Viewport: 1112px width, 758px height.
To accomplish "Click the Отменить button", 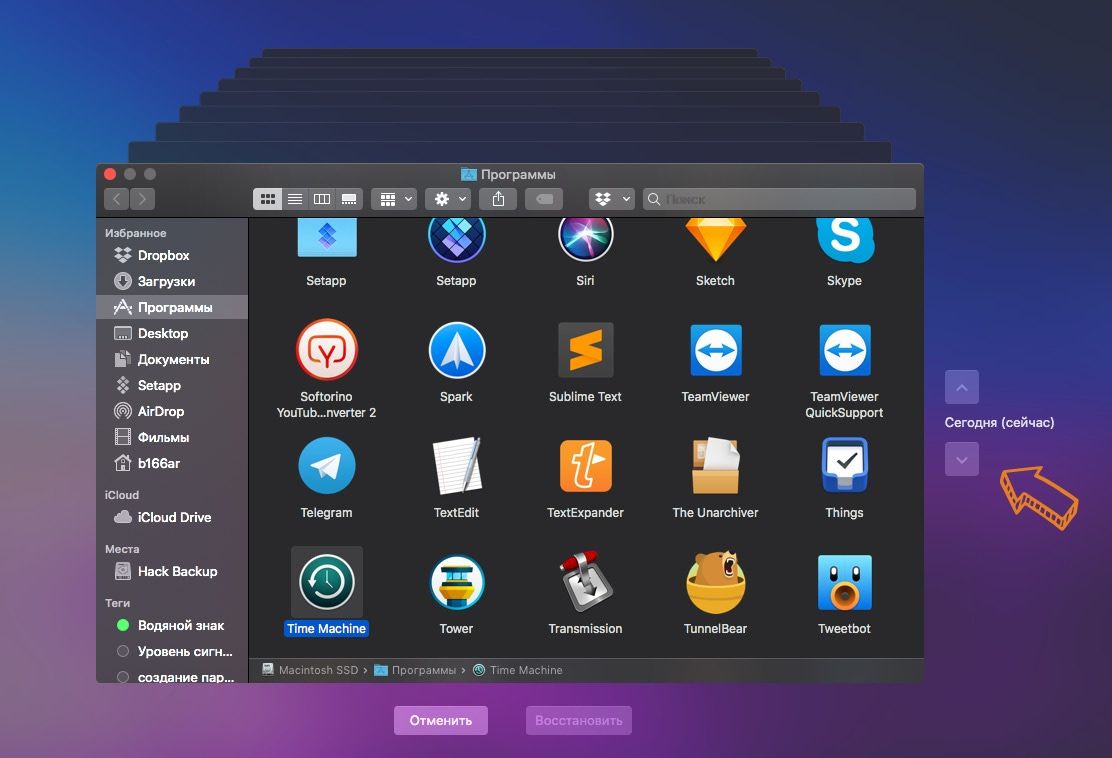I will click(x=440, y=720).
